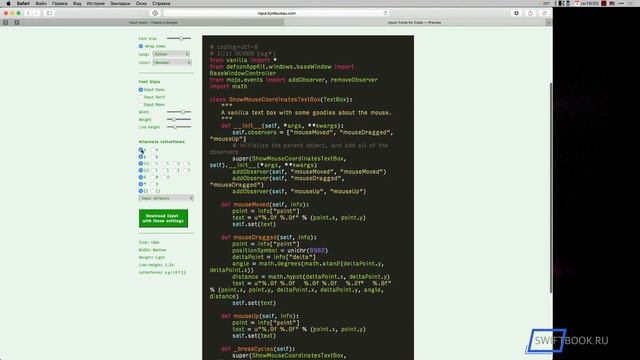Click the class ShowMouseCoordinatesTextBox code line
Viewport: 640px width, 360px height.
281,100
